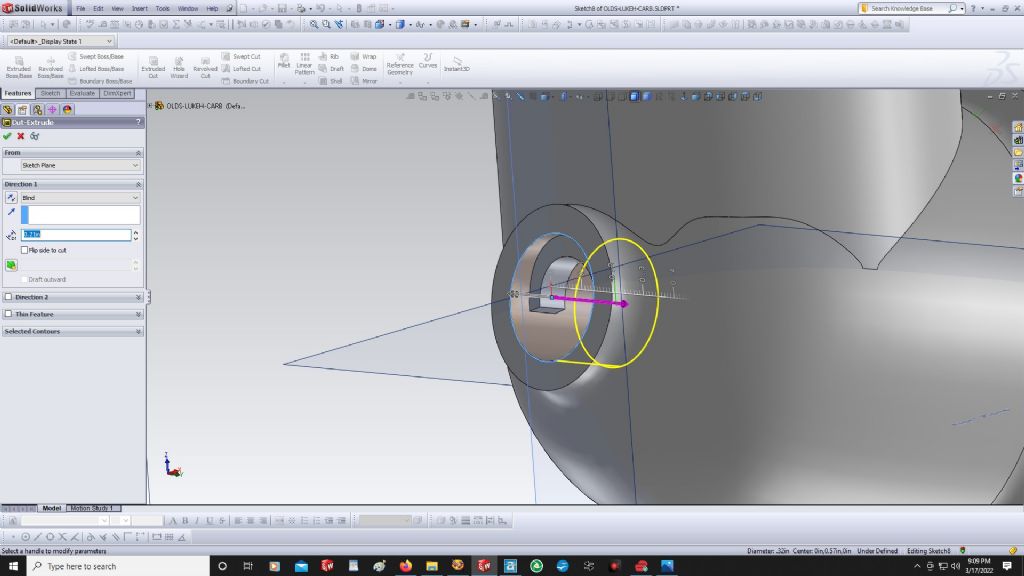This screenshot has width=1024, height=576.
Task: Switch to the Evaluate tab
Action: pyautogui.click(x=82, y=93)
